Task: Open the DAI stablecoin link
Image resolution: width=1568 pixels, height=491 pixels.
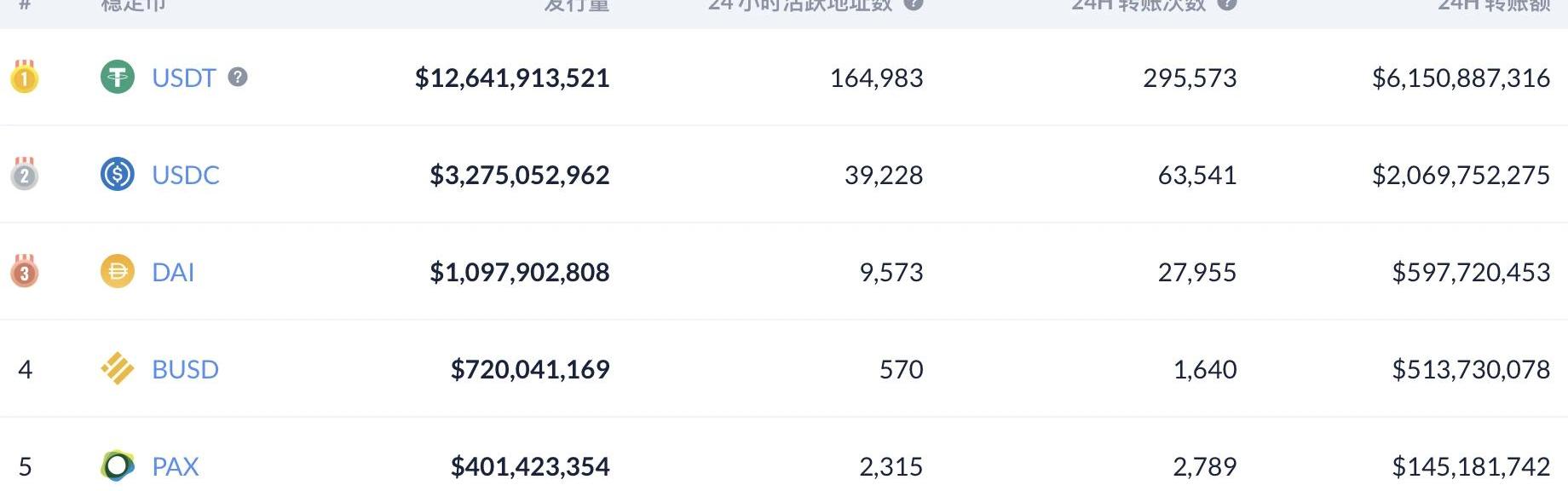Action: (x=173, y=273)
